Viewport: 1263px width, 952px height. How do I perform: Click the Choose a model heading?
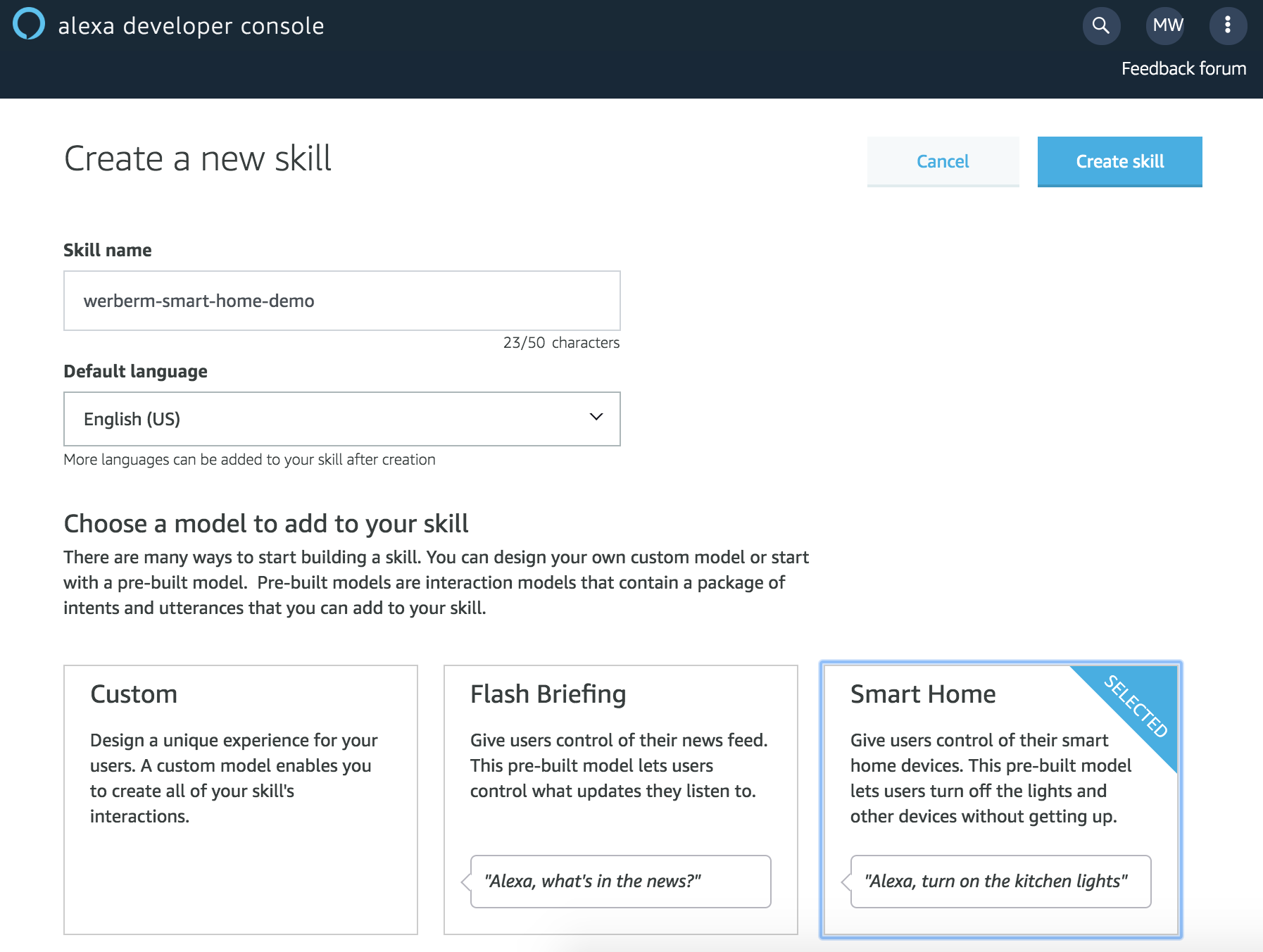pos(266,524)
